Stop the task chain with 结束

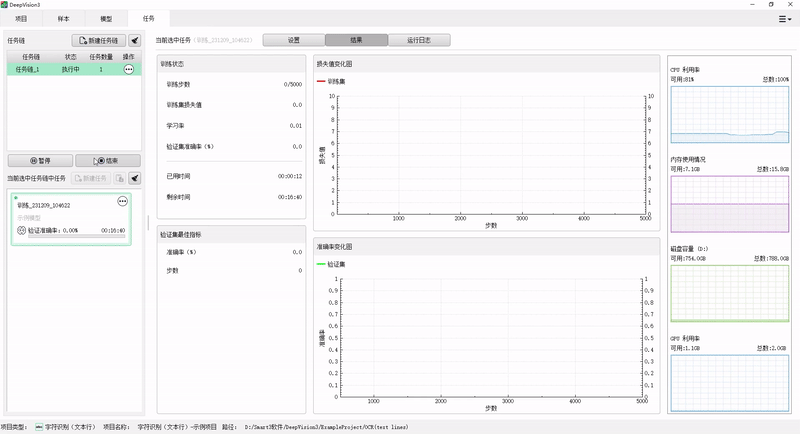click(x=108, y=160)
